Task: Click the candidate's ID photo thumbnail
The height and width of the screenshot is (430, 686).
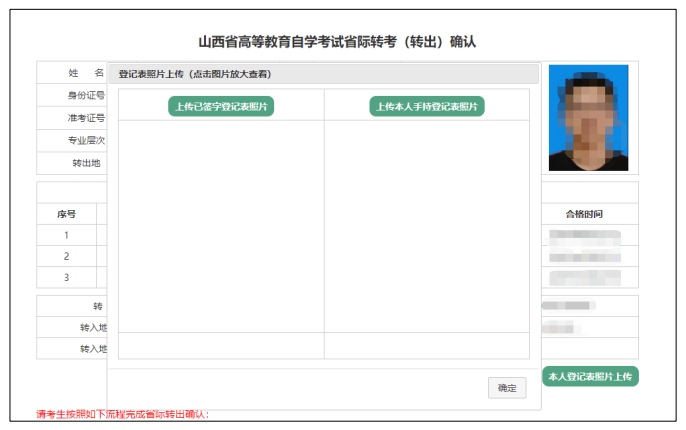Action: (x=588, y=118)
